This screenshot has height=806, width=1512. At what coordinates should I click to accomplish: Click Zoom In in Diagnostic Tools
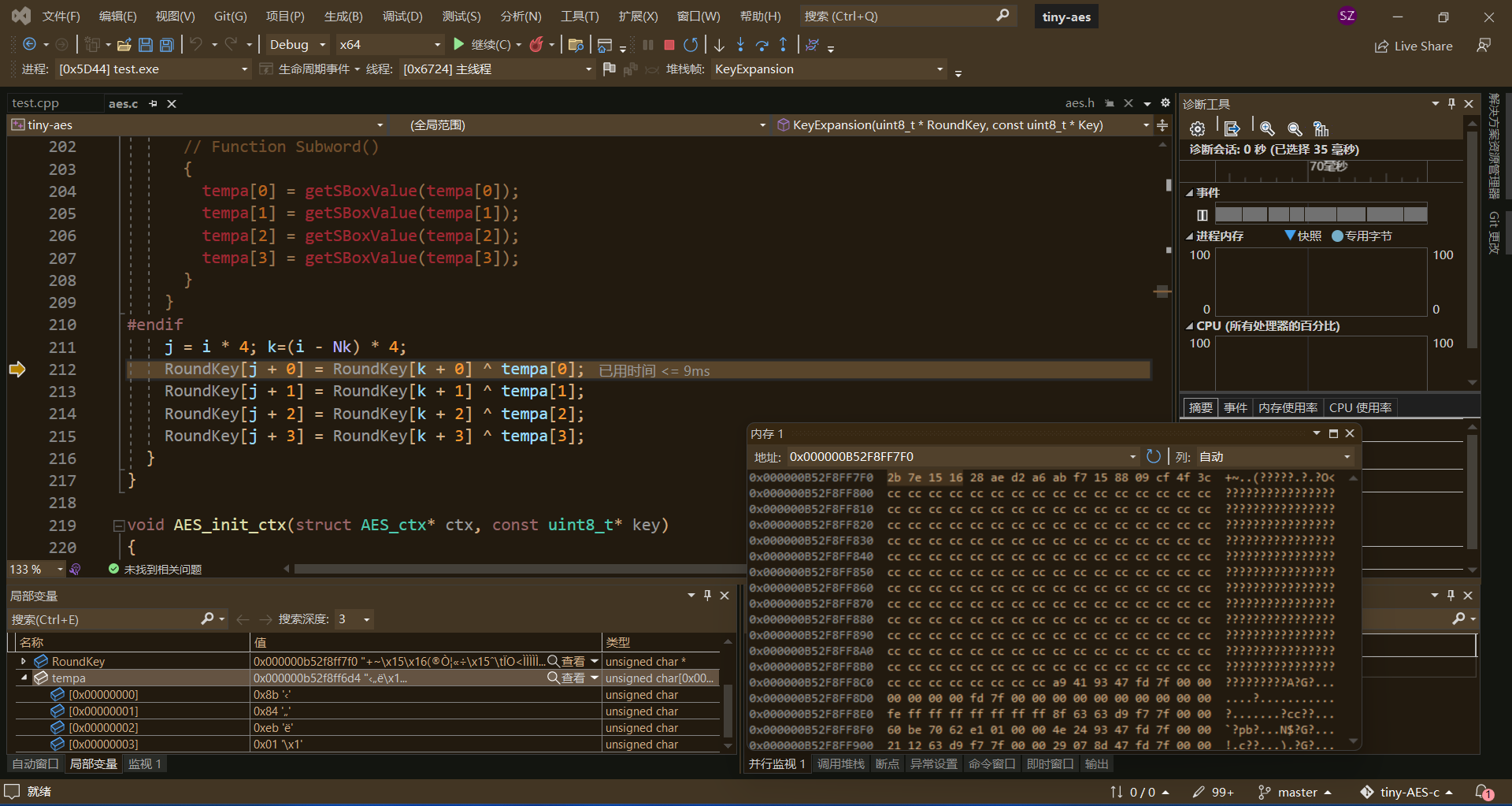1267,128
